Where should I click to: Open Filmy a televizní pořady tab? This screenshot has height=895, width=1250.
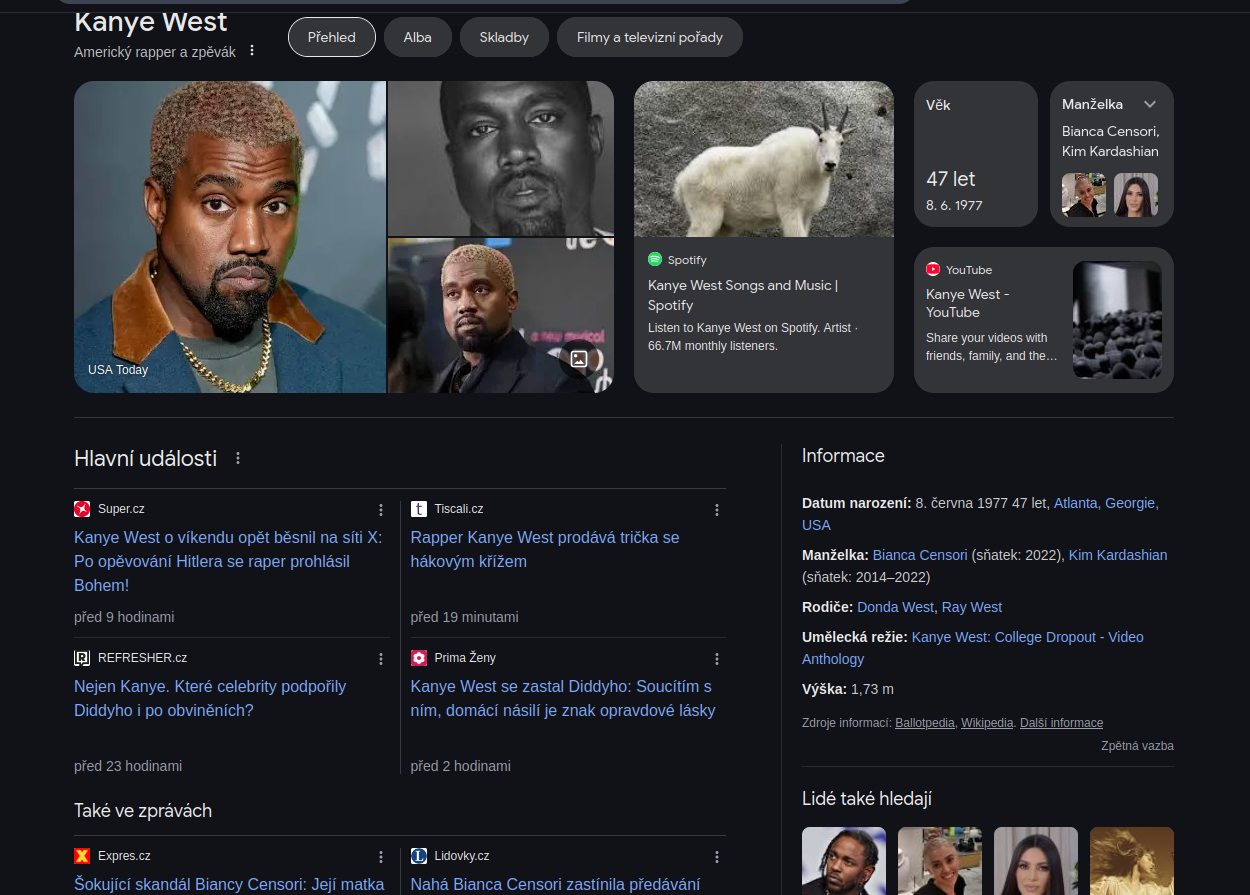click(651, 37)
